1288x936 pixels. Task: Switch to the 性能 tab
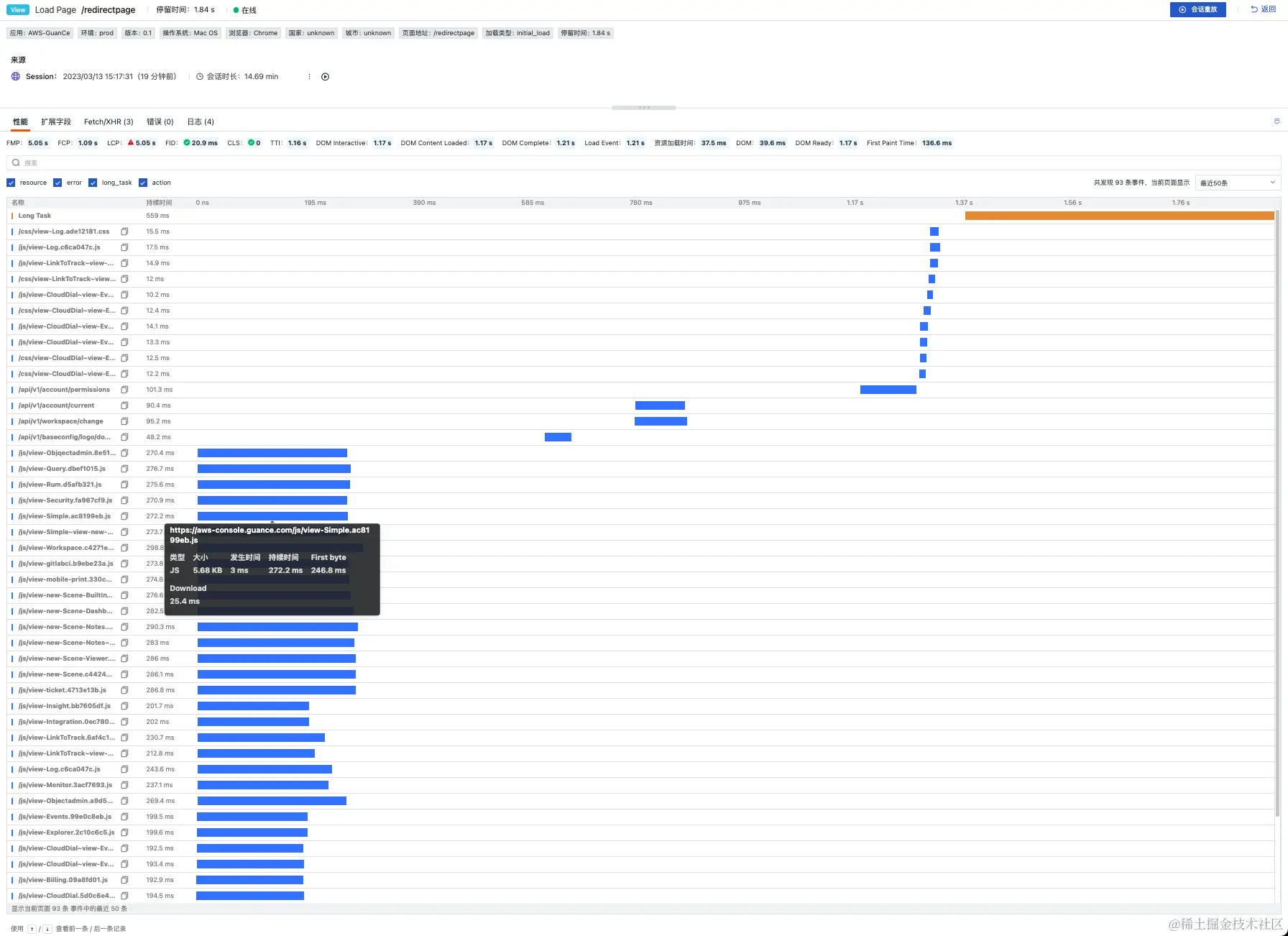click(20, 121)
